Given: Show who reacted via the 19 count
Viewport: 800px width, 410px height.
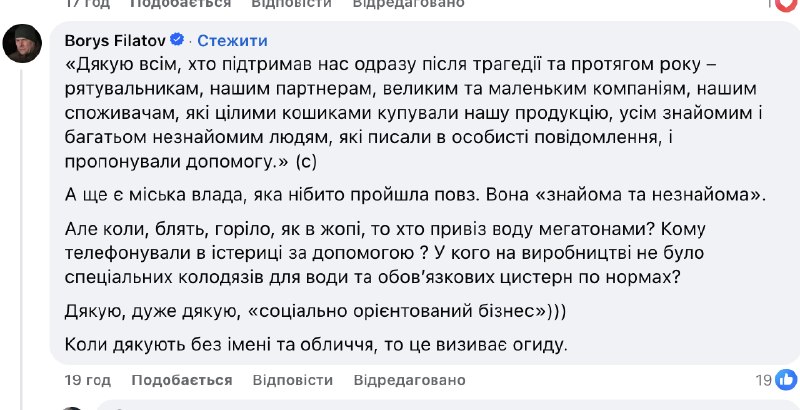Looking at the screenshot, I should click(764, 380).
